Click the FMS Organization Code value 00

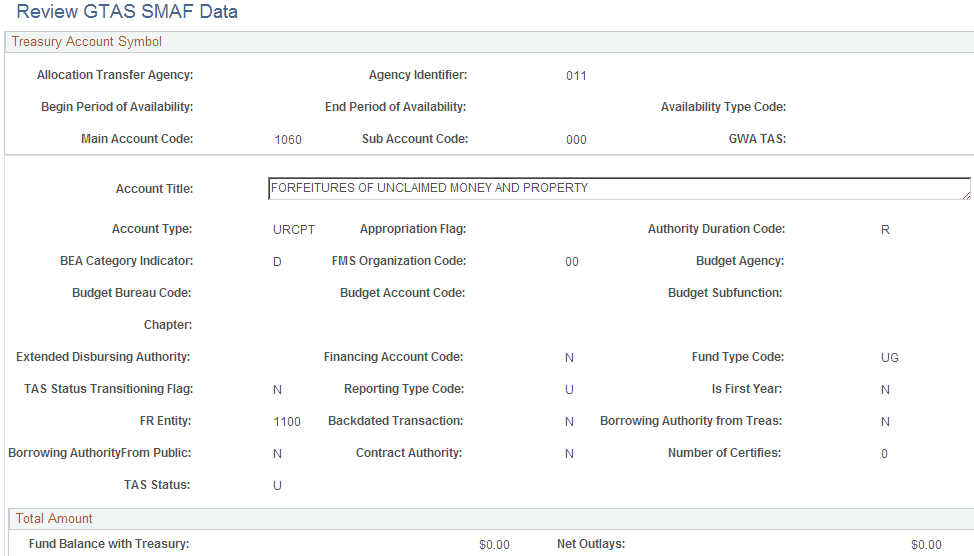click(571, 262)
